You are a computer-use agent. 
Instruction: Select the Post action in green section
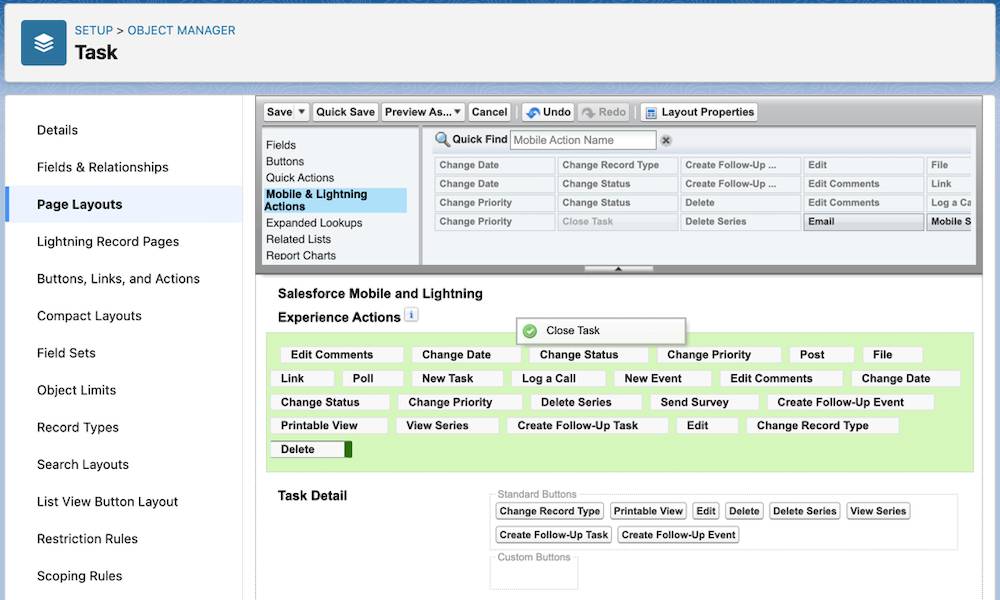[x=821, y=355]
